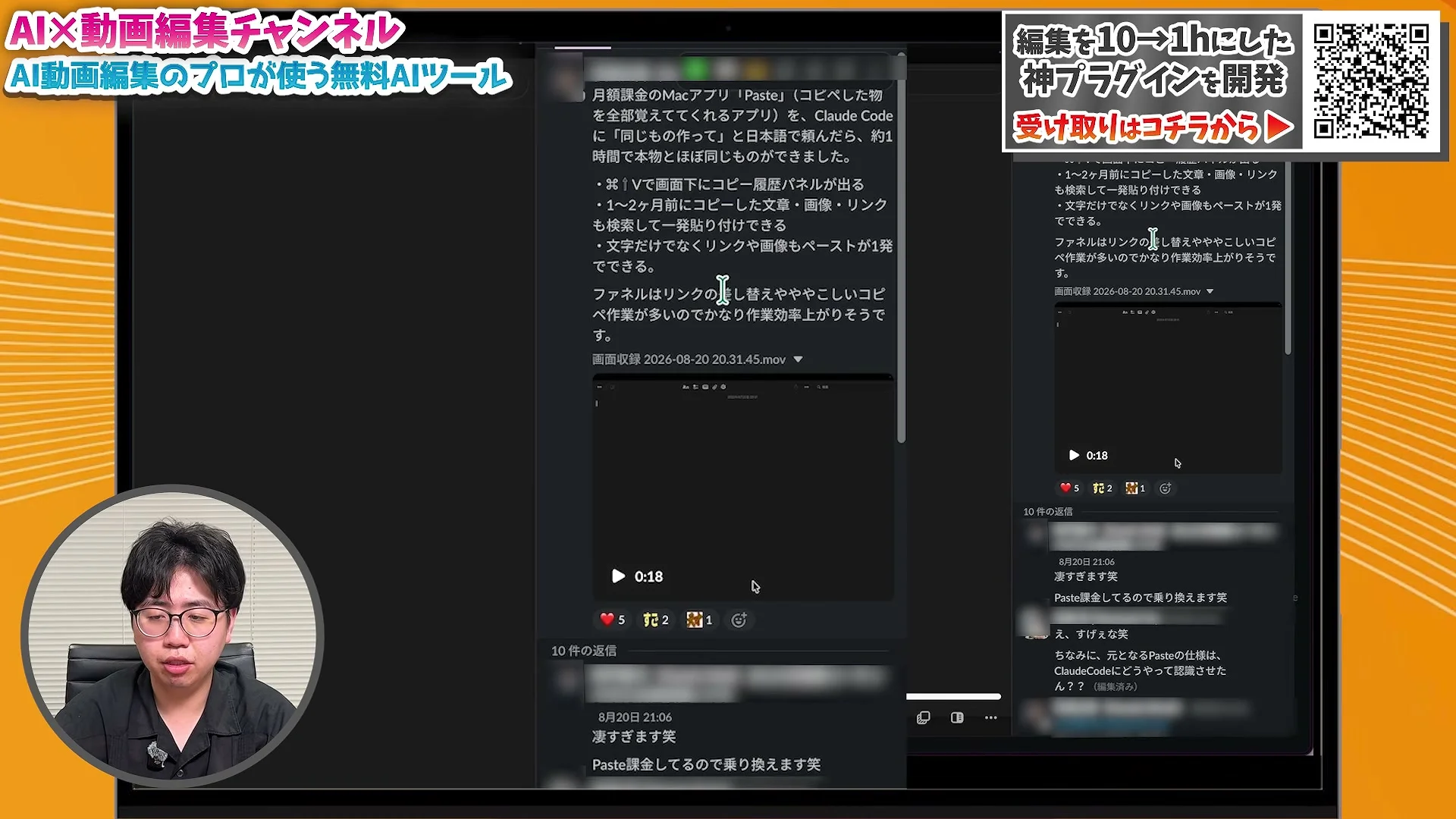Click the reaction with count 2 in right panel
1456x819 pixels.
point(1102,488)
